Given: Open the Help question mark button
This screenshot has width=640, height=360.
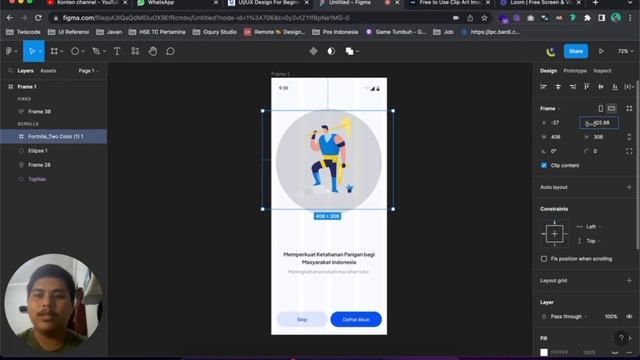Looking at the screenshot, I should pyautogui.click(x=621, y=338).
